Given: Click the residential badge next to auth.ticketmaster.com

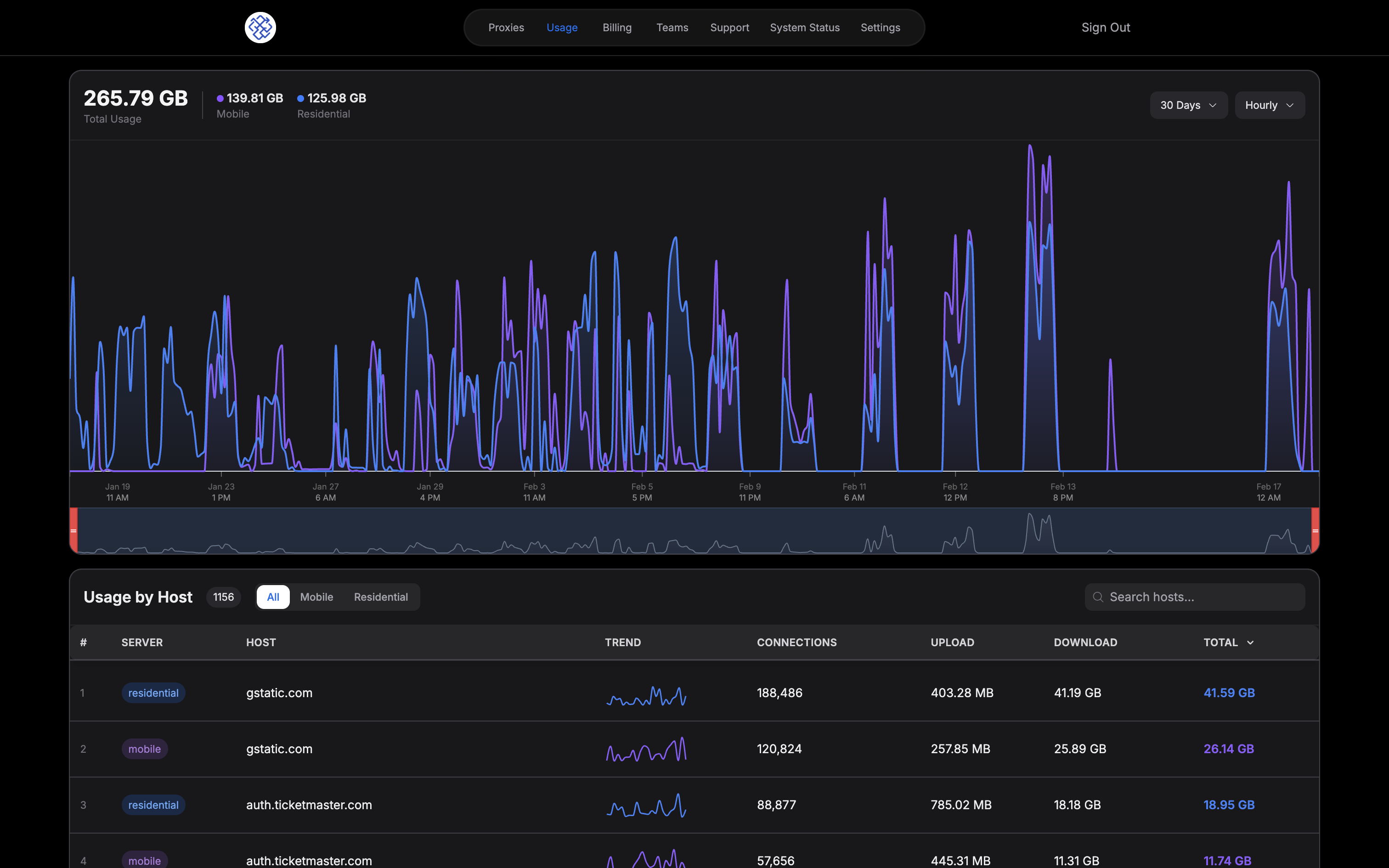Looking at the screenshot, I should [x=153, y=804].
